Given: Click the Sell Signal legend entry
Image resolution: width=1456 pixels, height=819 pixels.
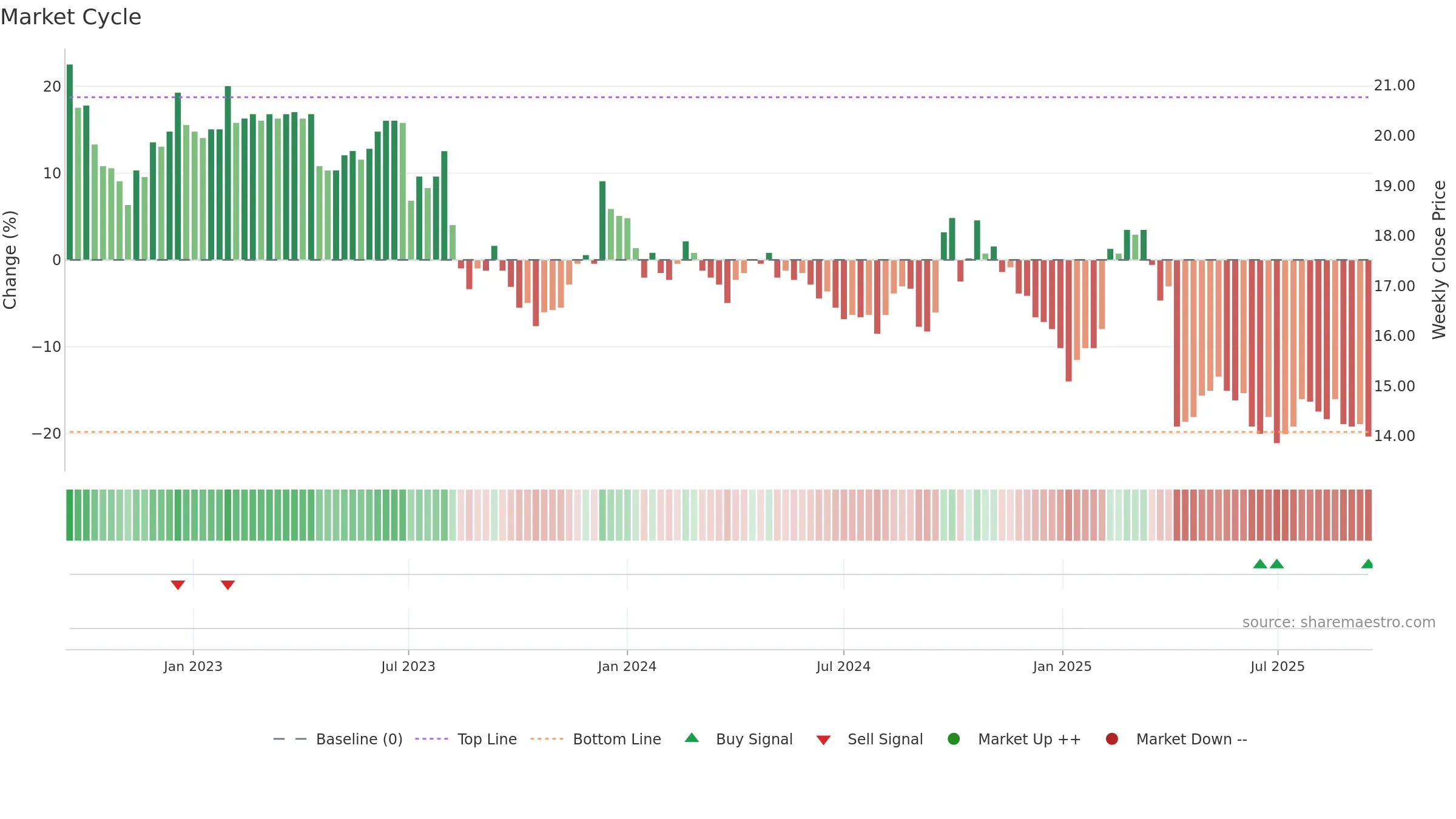Looking at the screenshot, I should coord(869,739).
